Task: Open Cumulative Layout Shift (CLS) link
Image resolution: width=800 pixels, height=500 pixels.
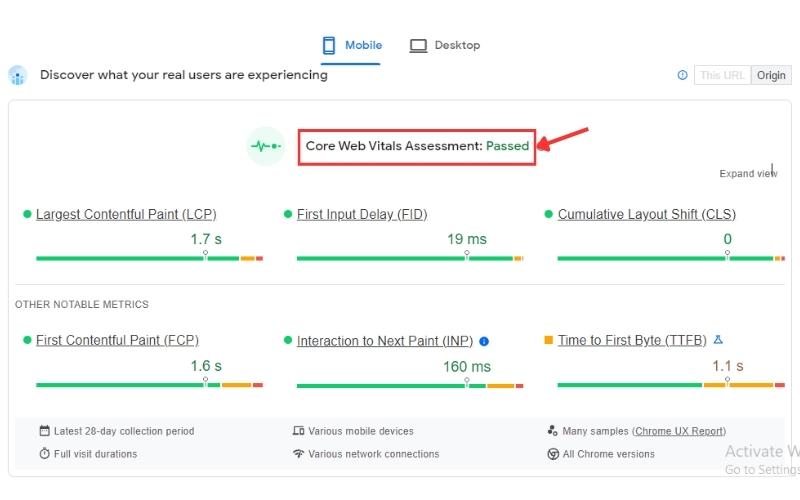Action: [647, 214]
